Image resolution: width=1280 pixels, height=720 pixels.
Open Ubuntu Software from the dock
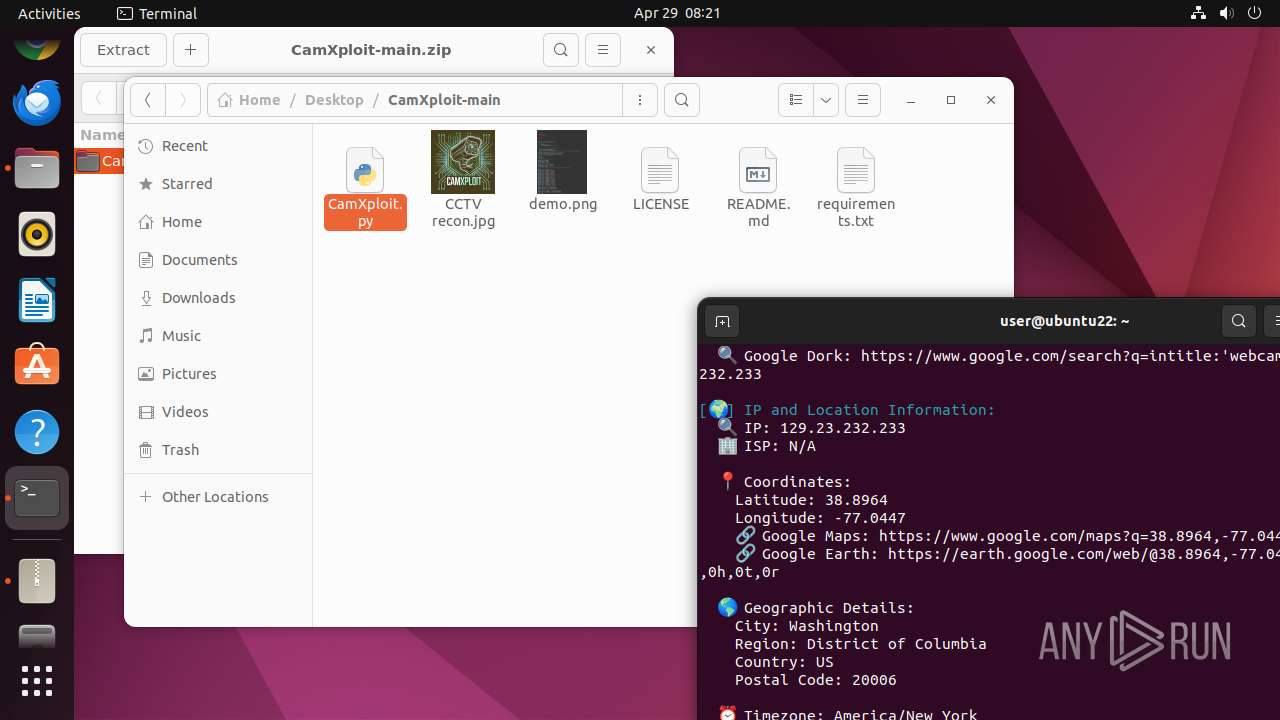[x=37, y=366]
